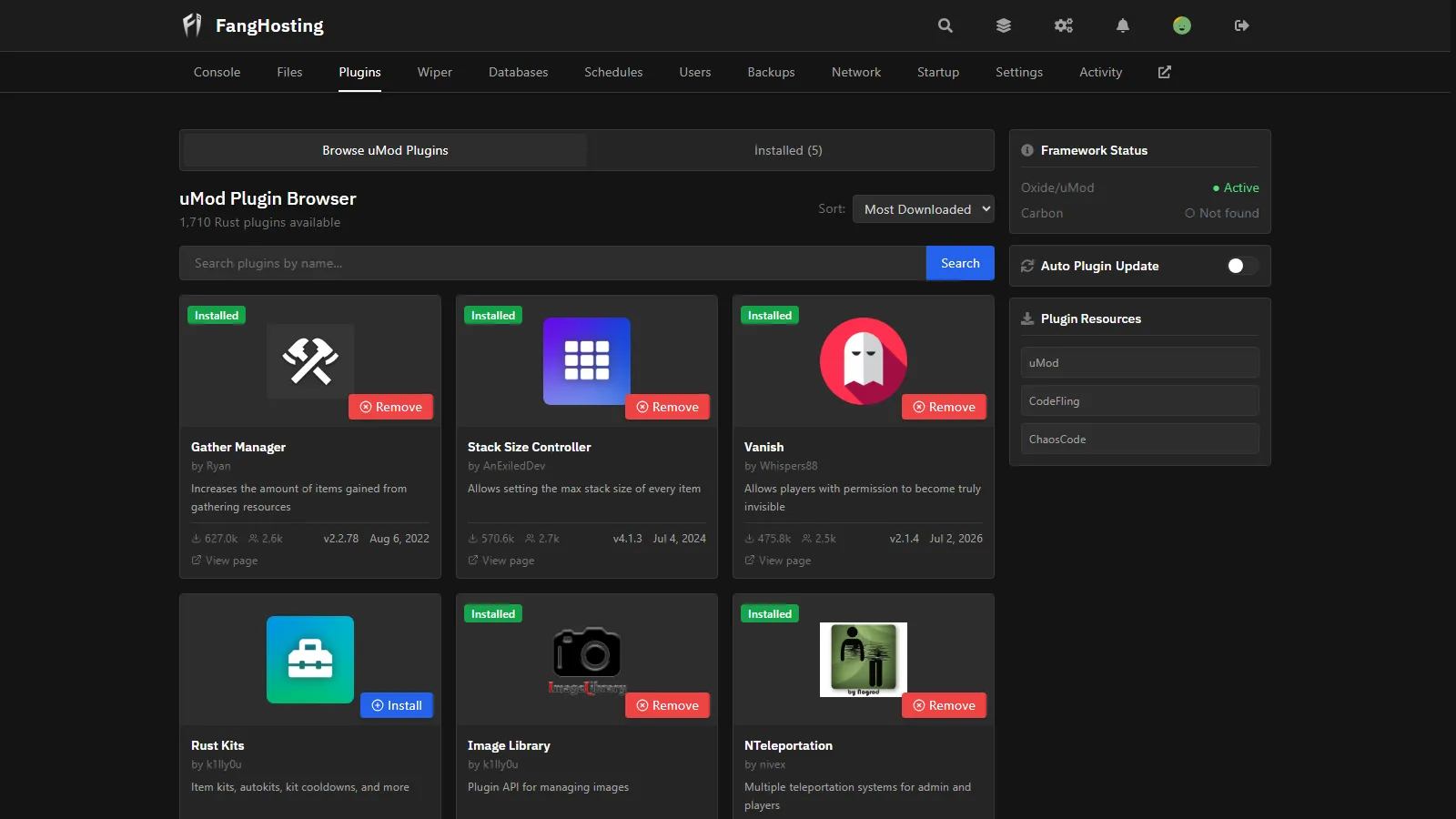The width and height of the screenshot is (1456, 819).
Task: Open the external link icon after Activity
Action: [x=1165, y=72]
